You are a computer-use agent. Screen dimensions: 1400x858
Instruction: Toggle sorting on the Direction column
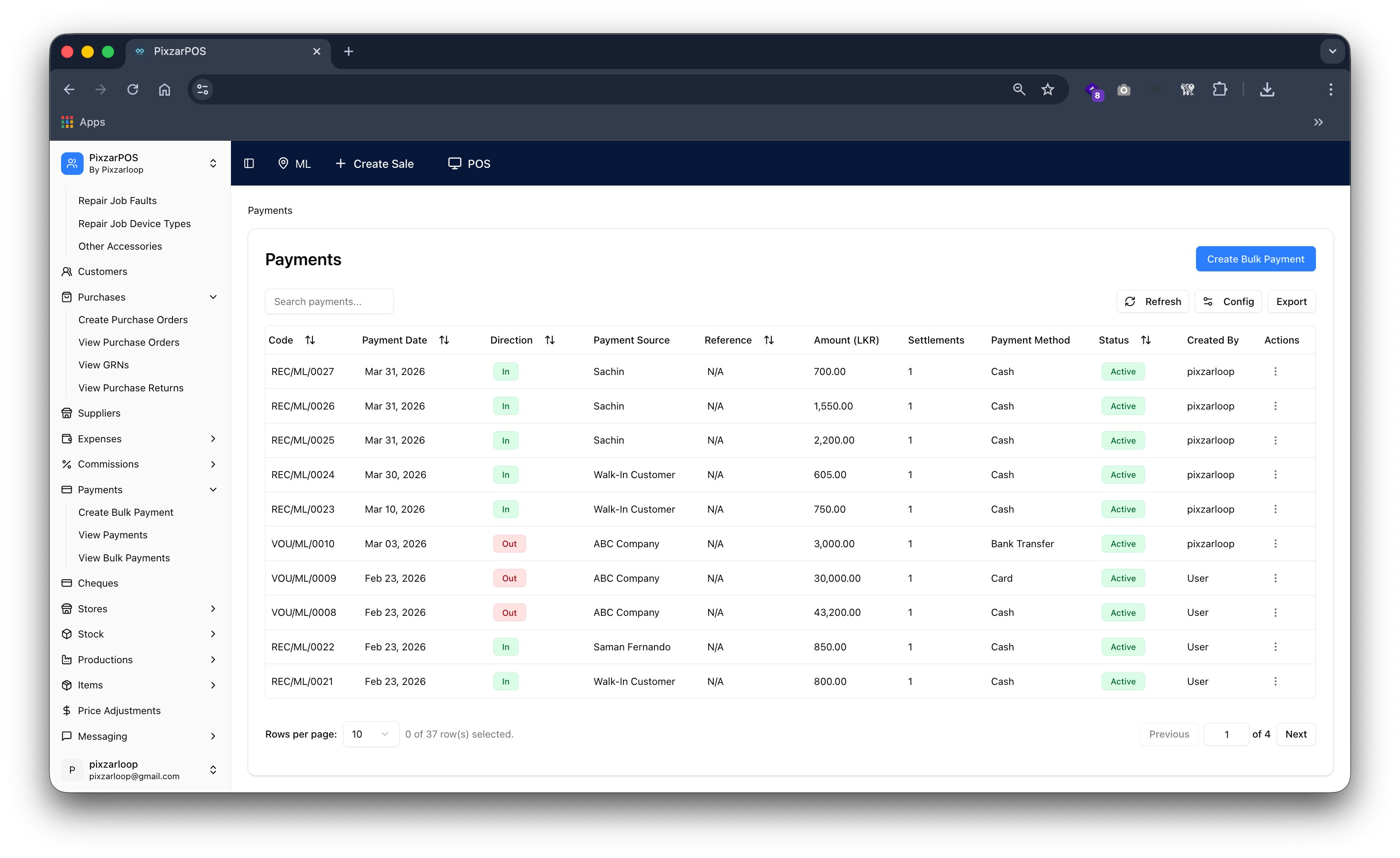(x=550, y=340)
